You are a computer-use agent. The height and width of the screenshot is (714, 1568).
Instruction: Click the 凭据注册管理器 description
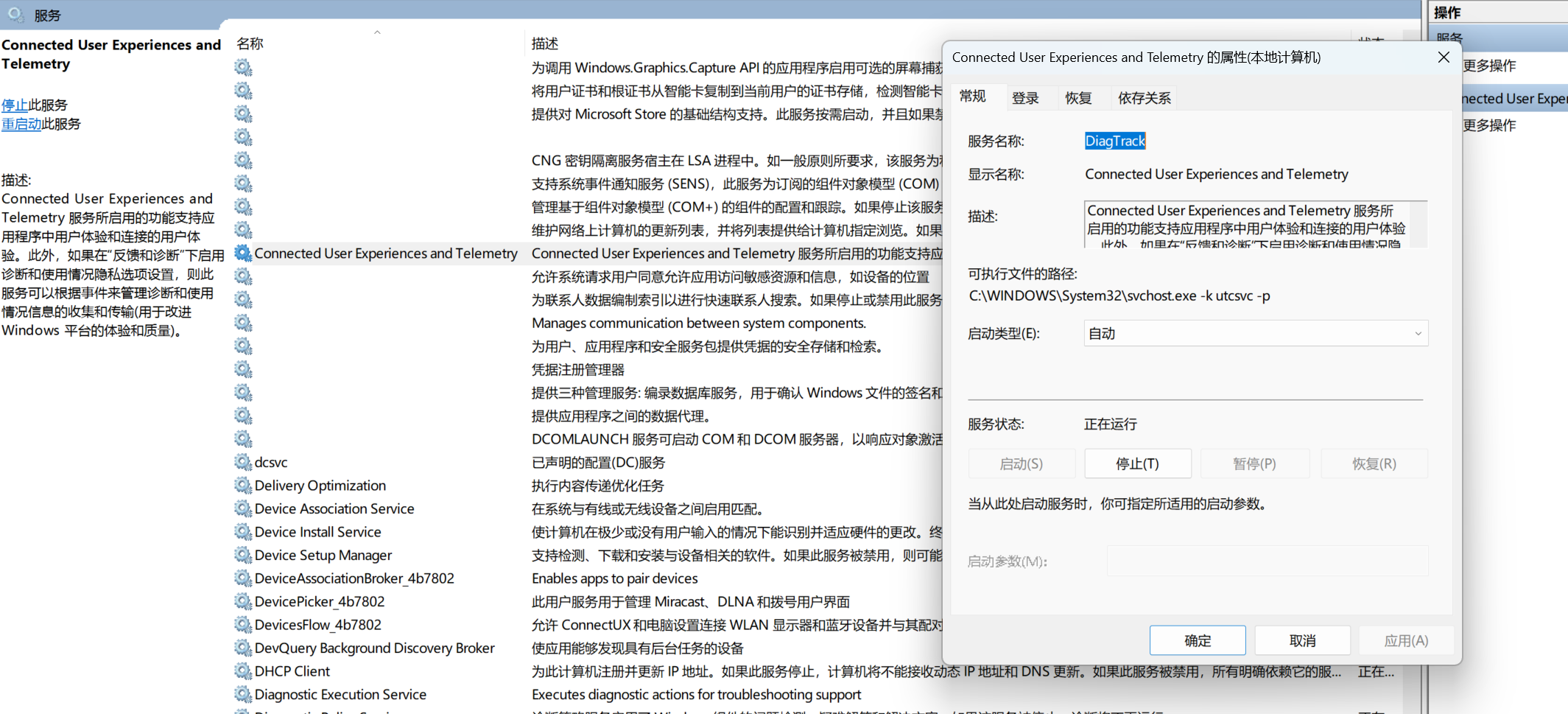coord(578,369)
